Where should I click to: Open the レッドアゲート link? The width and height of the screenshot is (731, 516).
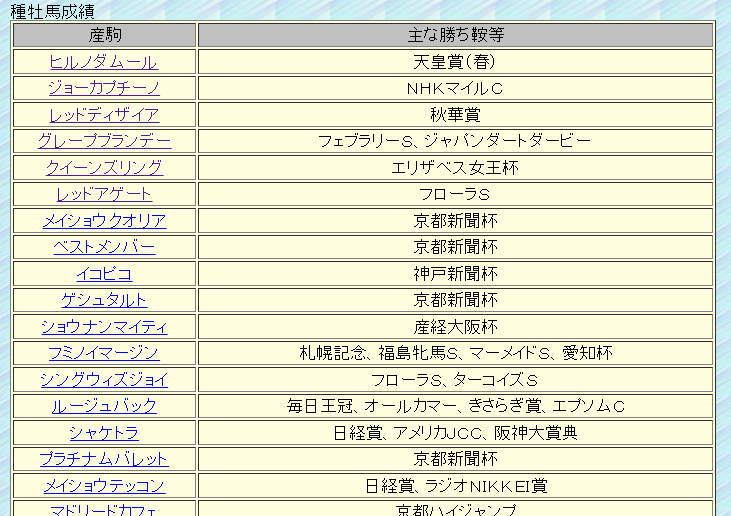pyautogui.click(x=104, y=194)
